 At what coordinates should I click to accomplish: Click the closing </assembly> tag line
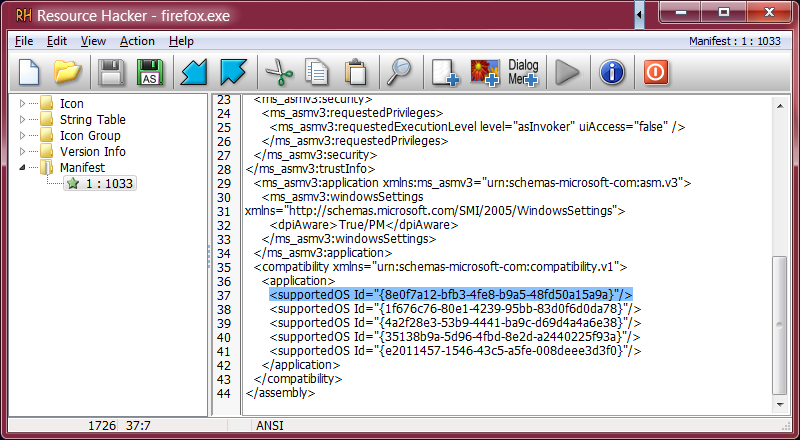pyautogui.click(x=280, y=393)
